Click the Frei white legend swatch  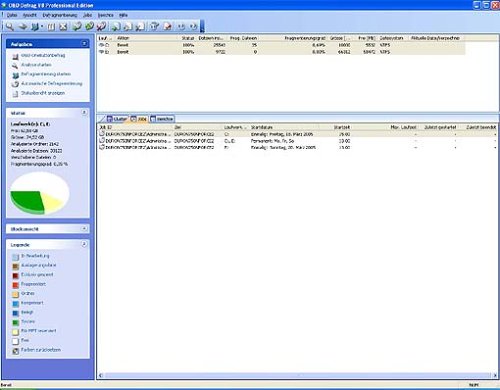(15, 341)
